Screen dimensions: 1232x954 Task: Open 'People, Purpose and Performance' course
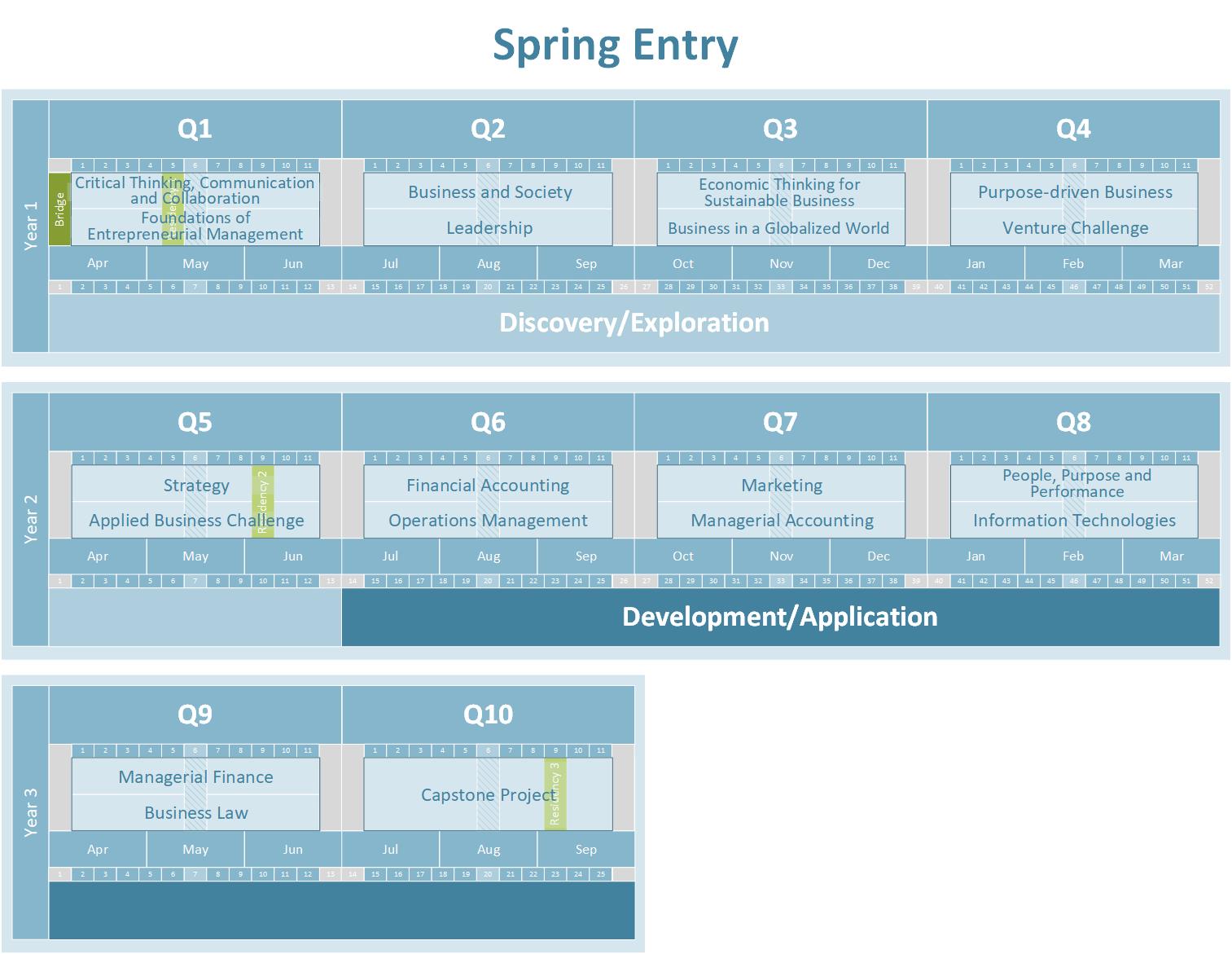point(1074,484)
